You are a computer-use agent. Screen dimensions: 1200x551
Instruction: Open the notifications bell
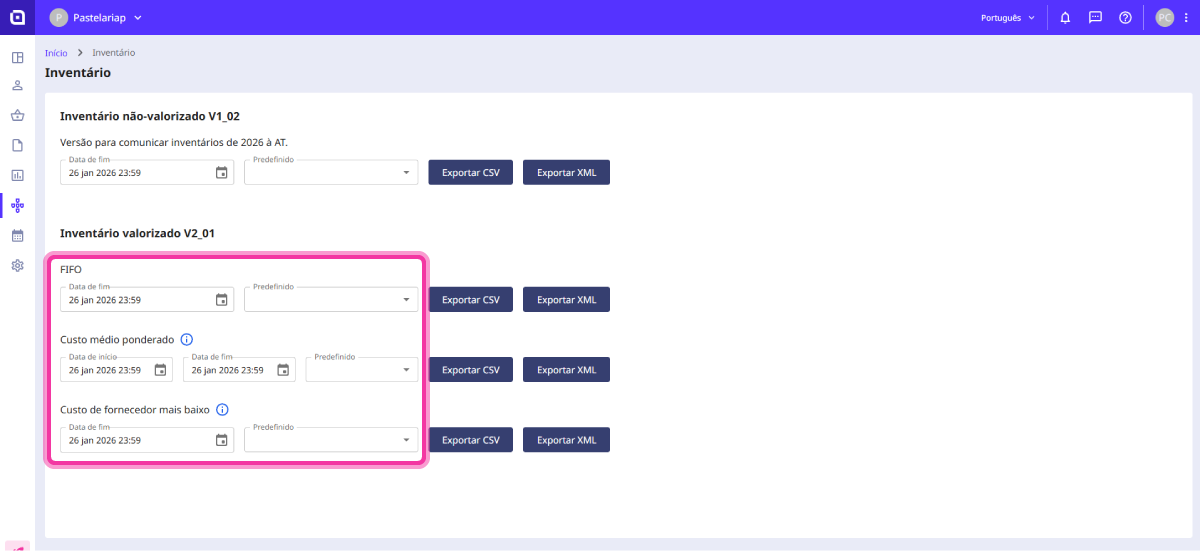pyautogui.click(x=1065, y=17)
